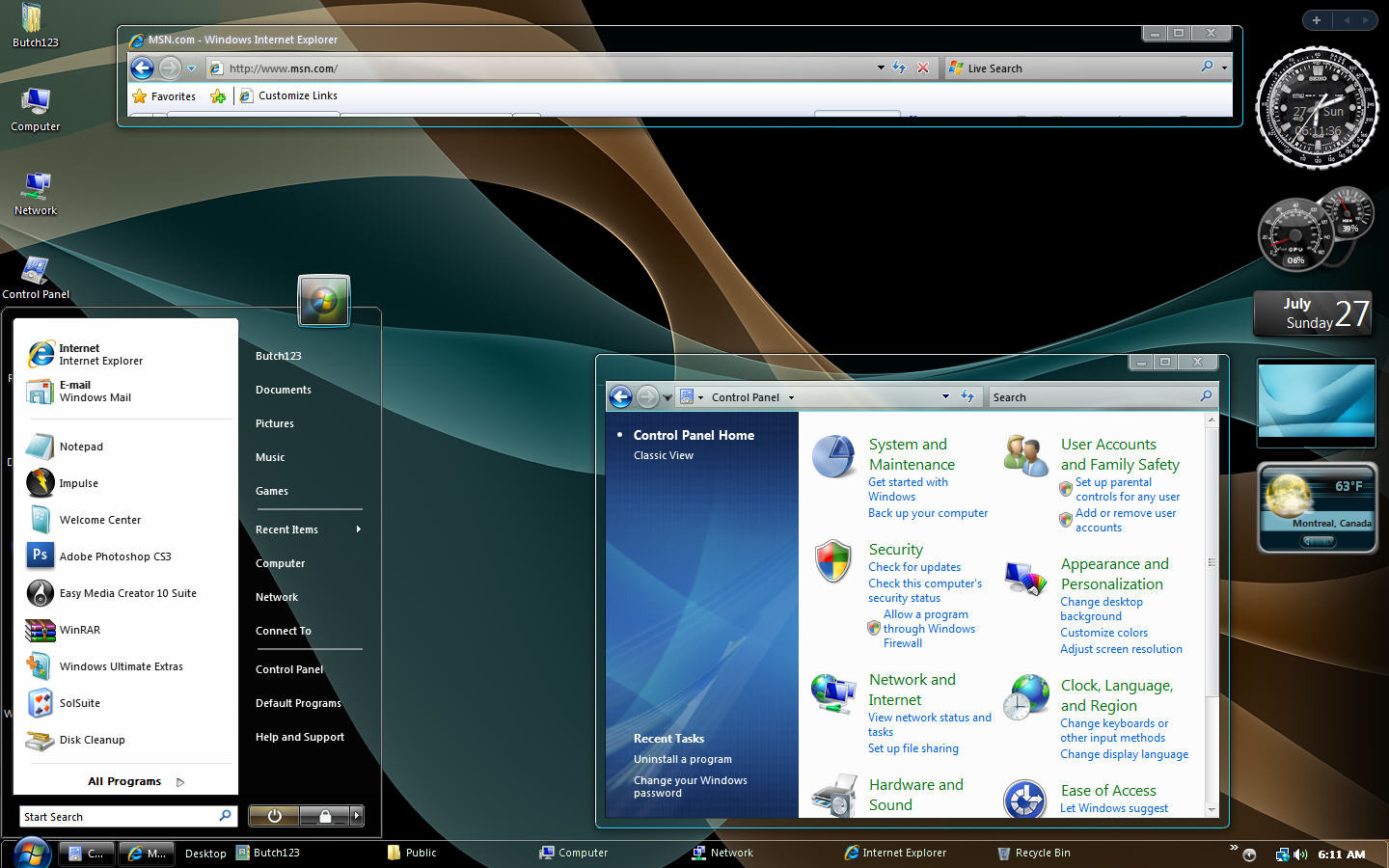1389x868 pixels.
Task: Open Network desktop icon
Action: (x=35, y=193)
